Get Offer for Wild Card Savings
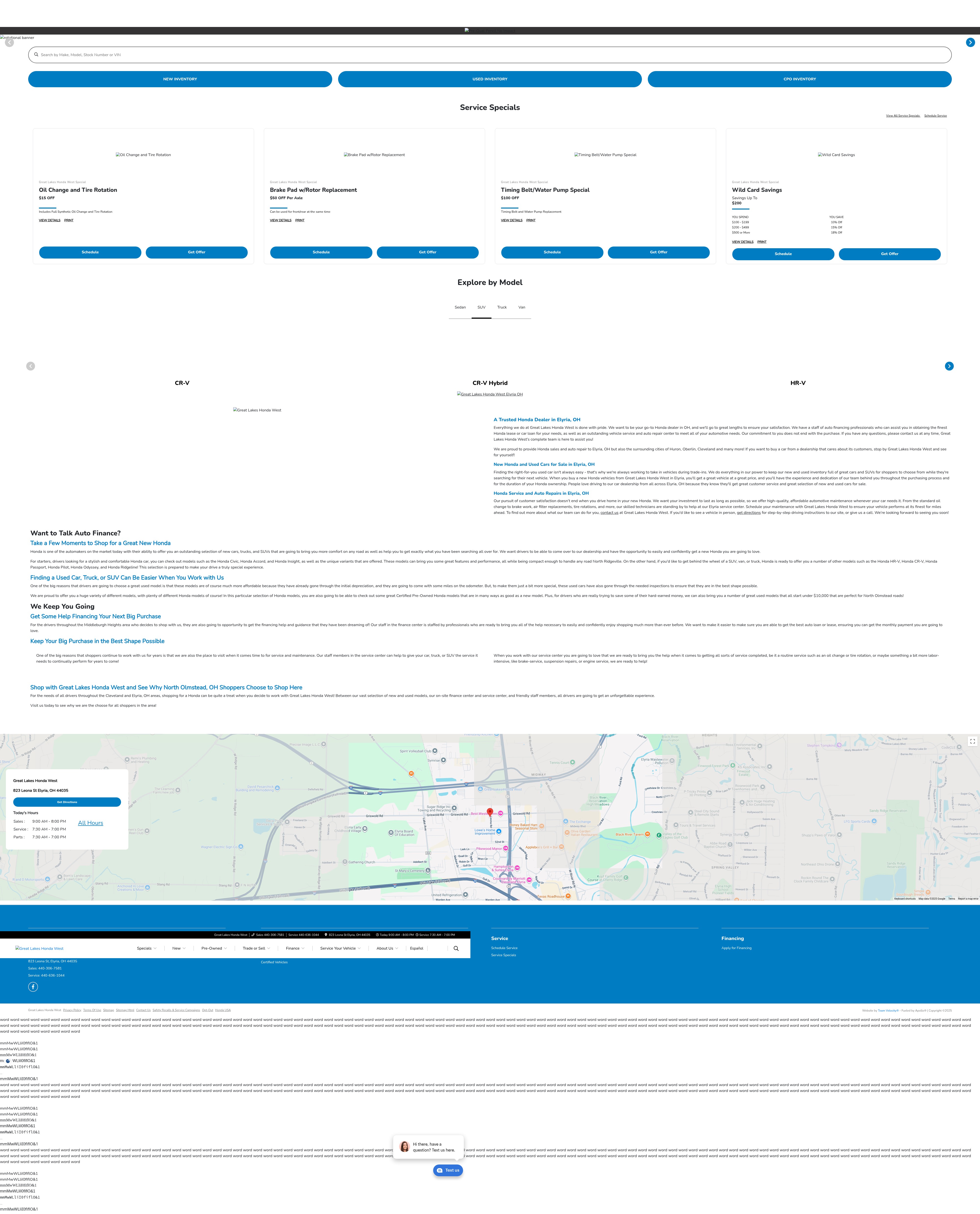Screen dimensions: 980x1214 pyautogui.click(x=890, y=254)
